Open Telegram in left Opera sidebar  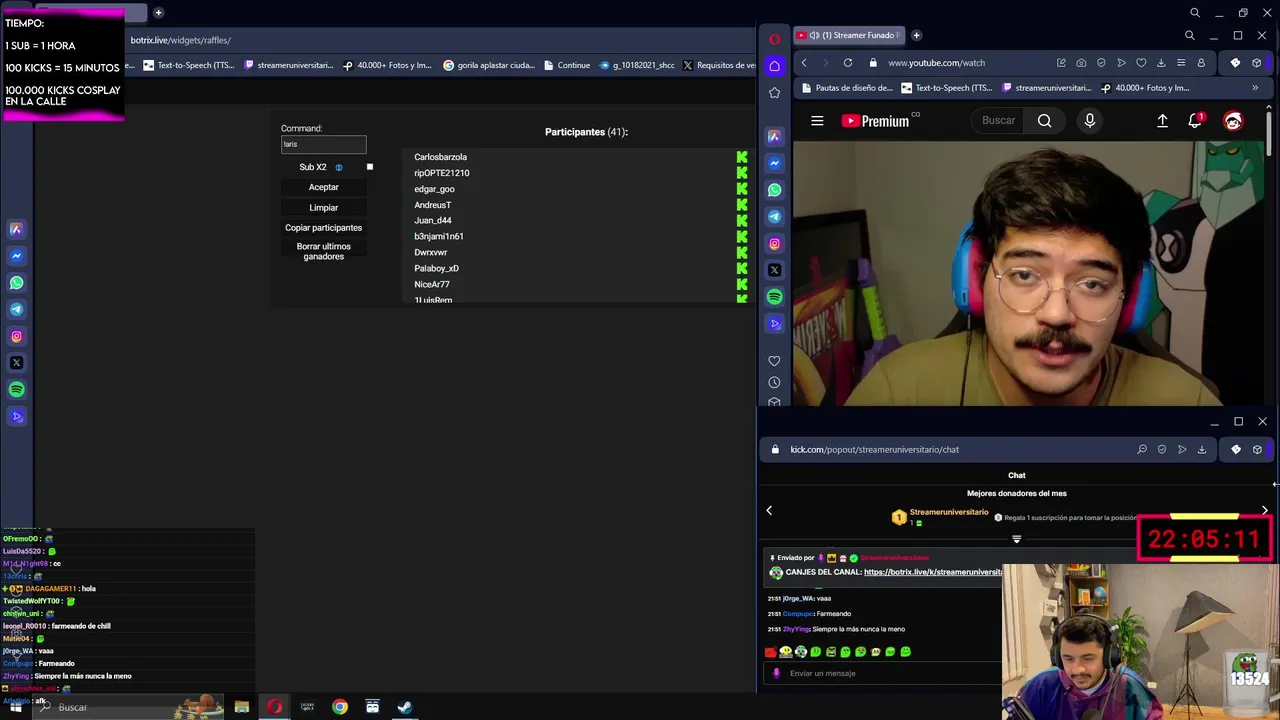point(16,310)
